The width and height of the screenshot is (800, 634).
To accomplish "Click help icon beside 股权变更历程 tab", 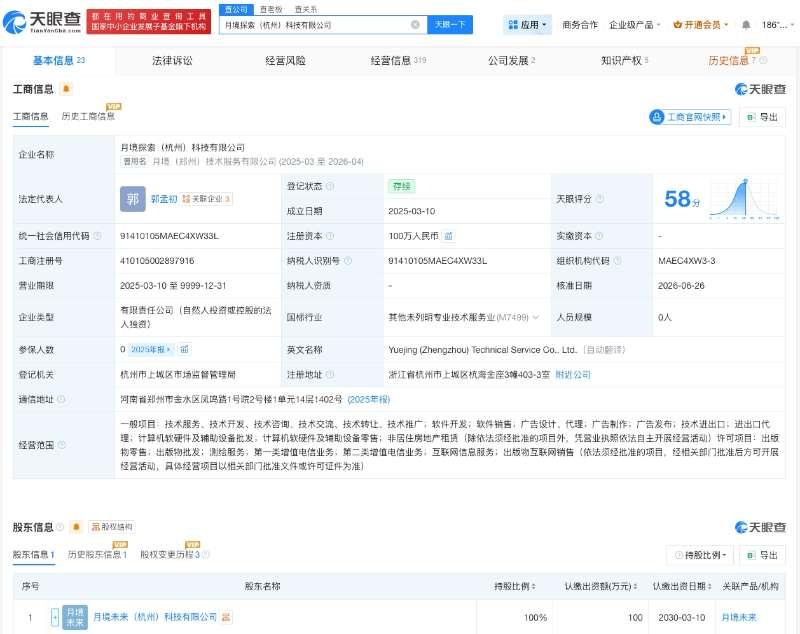I will click(x=206, y=554).
